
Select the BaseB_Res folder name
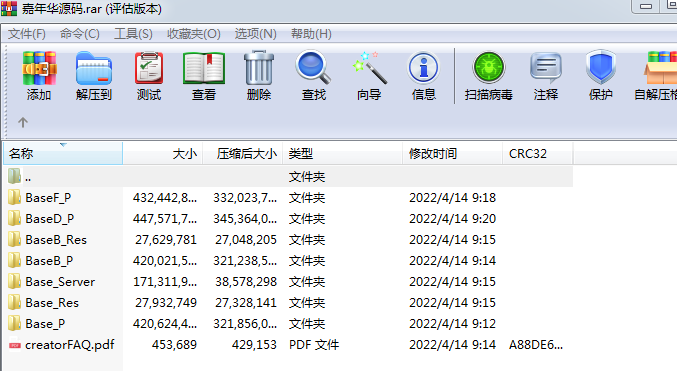click(x=56, y=240)
